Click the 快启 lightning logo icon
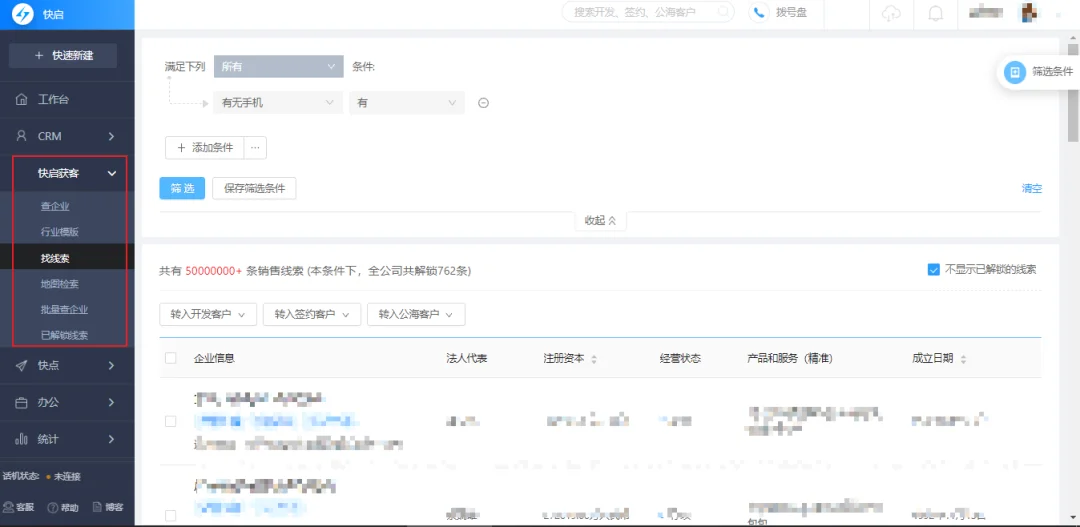Screen dimensions: 1080x527 coord(23,14)
